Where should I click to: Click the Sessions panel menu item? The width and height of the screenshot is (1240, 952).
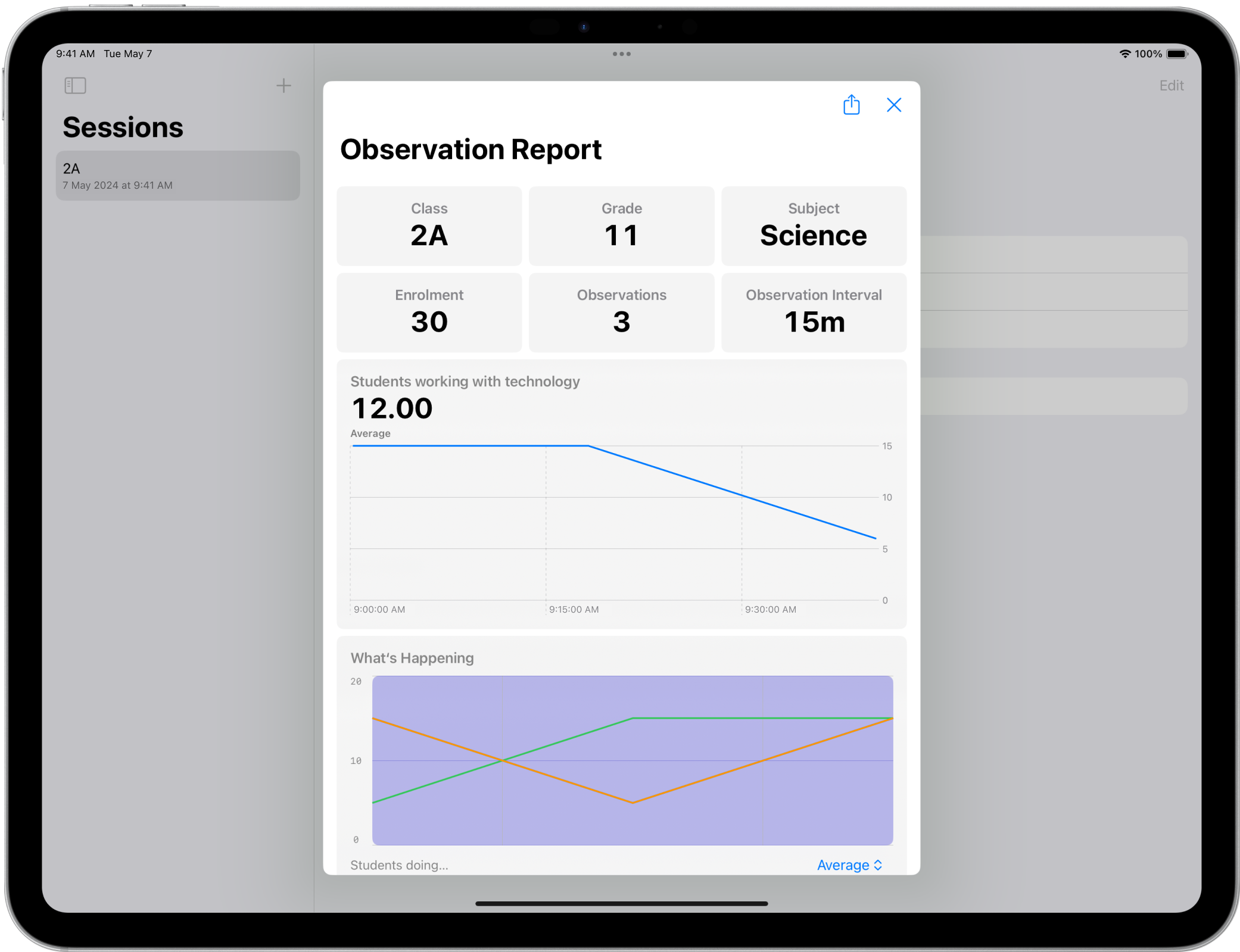(75, 85)
